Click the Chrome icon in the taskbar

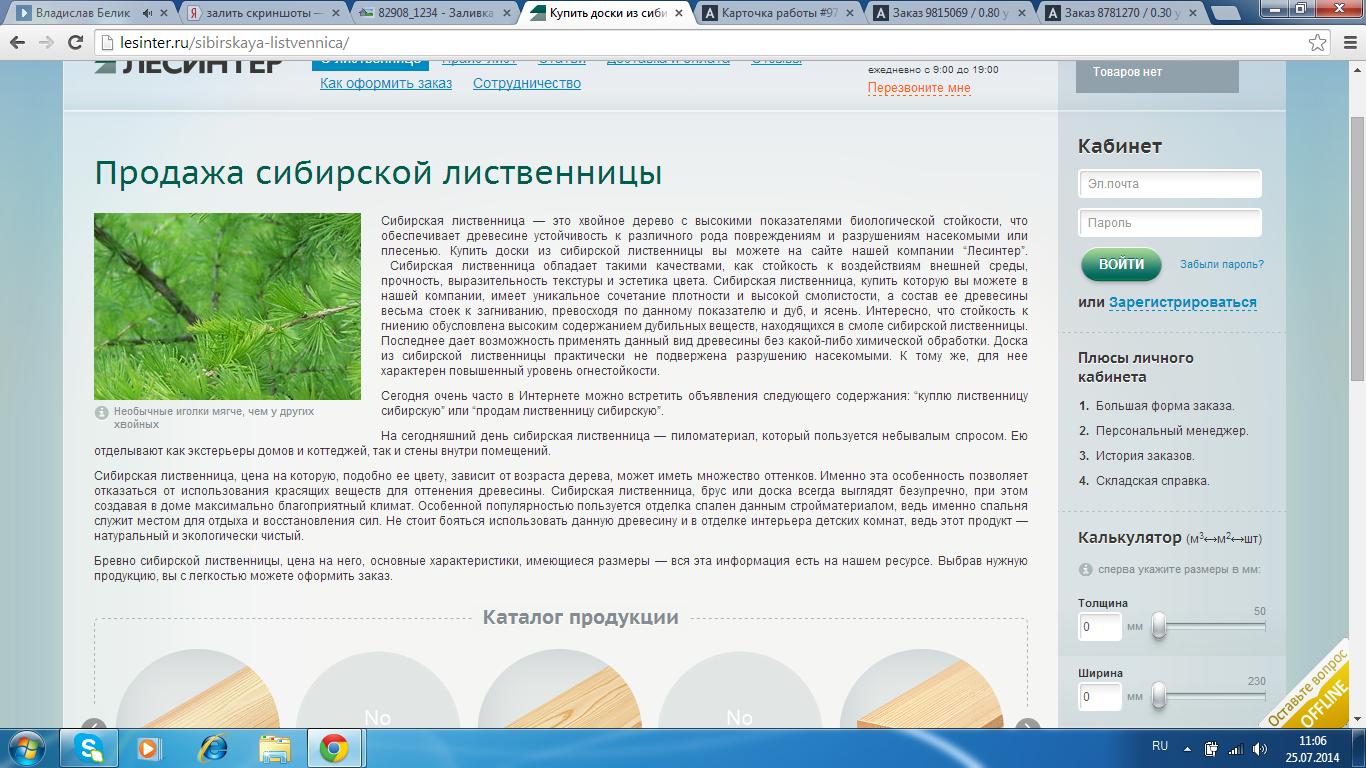pyautogui.click(x=334, y=748)
